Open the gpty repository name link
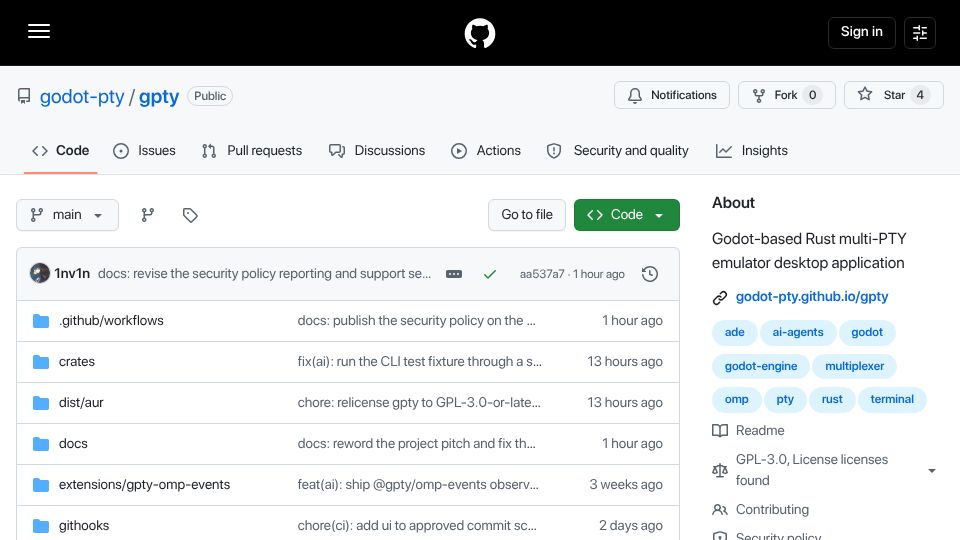960x540 pixels. tap(159, 97)
